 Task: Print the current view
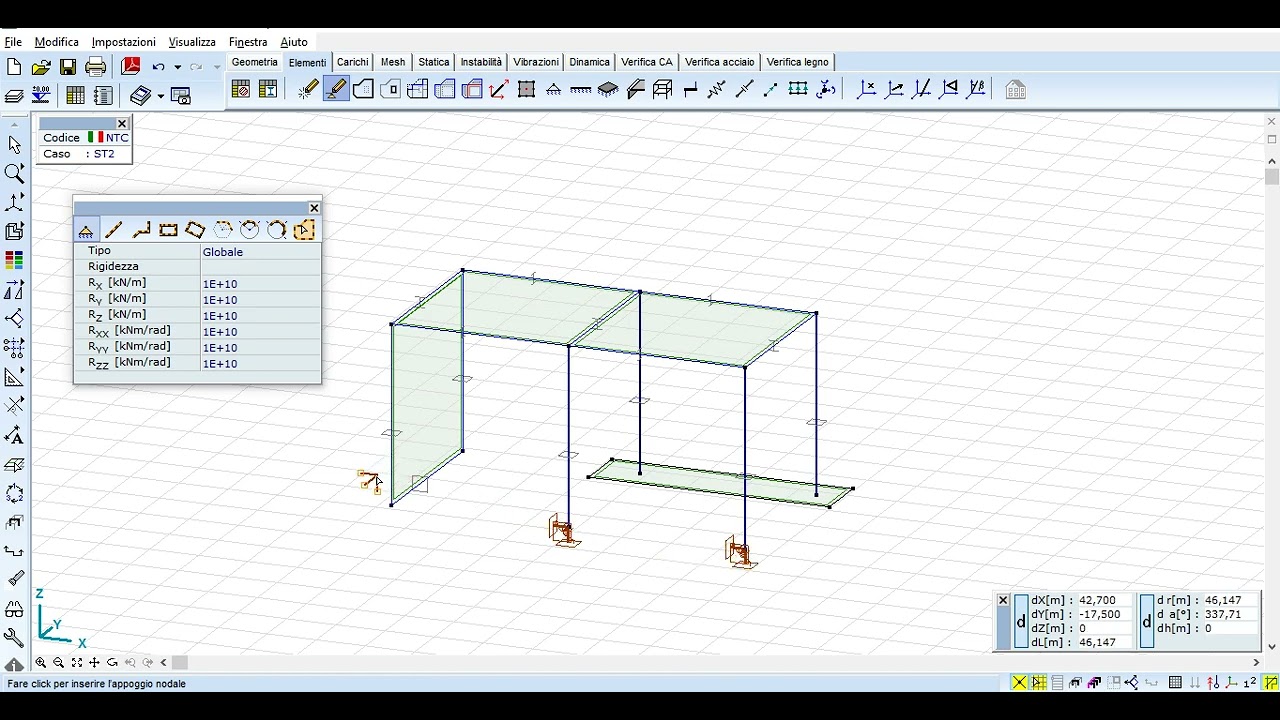pos(96,67)
